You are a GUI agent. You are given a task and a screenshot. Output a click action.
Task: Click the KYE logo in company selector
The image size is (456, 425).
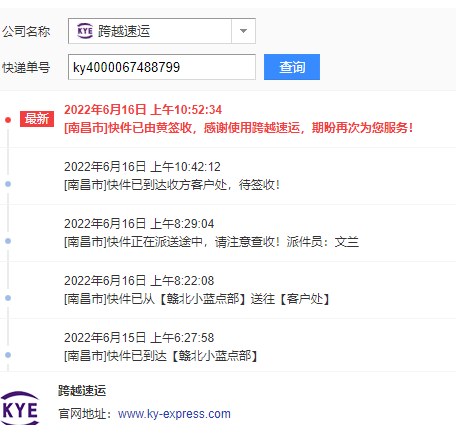85,31
